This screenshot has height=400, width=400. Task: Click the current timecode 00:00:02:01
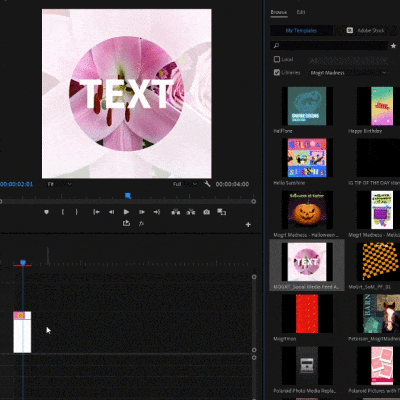pyautogui.click(x=16, y=184)
